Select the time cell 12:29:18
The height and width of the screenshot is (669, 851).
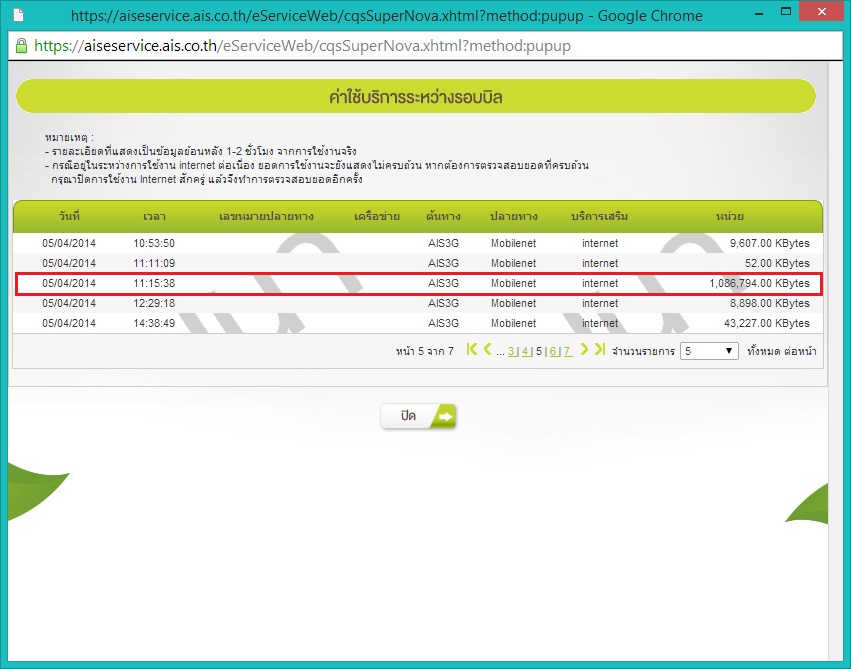coord(154,303)
